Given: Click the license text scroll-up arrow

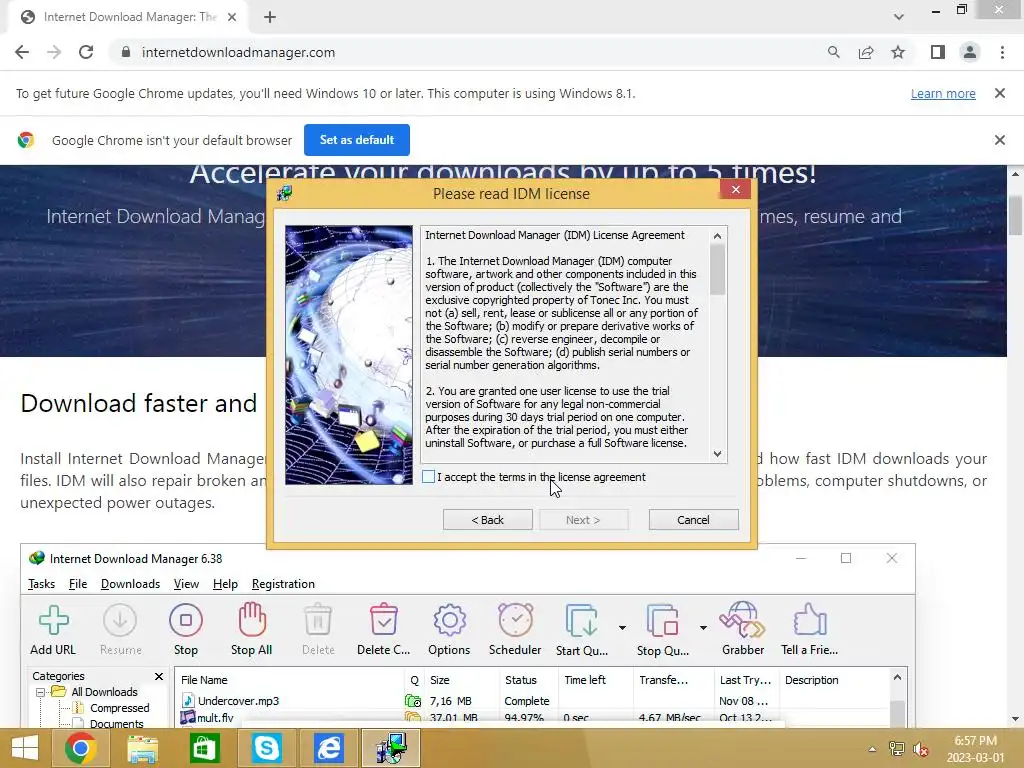Looking at the screenshot, I should (717, 236).
